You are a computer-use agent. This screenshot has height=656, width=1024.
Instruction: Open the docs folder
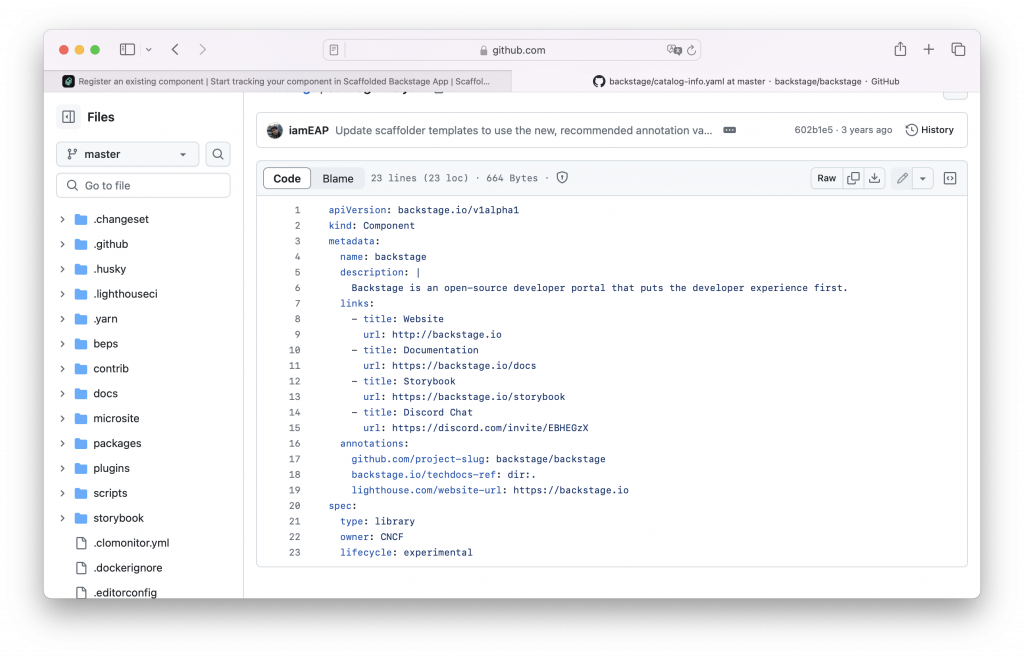click(x=105, y=393)
